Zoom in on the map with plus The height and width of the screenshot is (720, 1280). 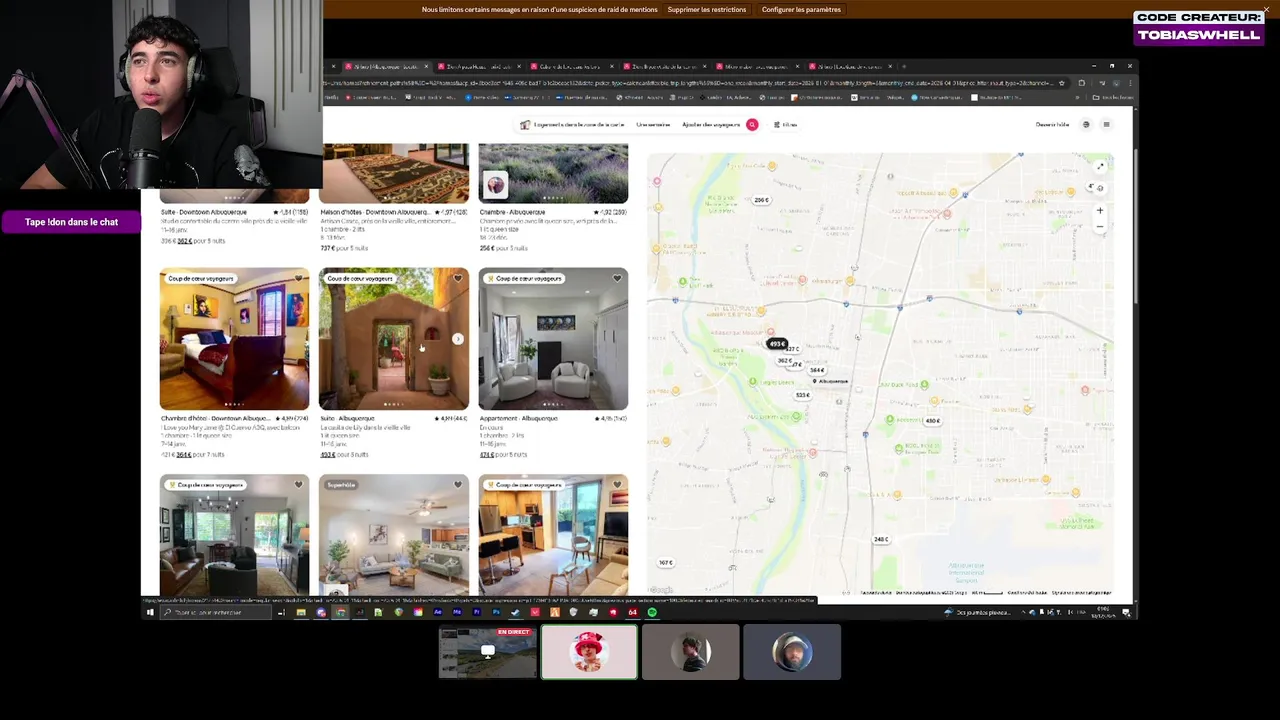coord(1100,211)
